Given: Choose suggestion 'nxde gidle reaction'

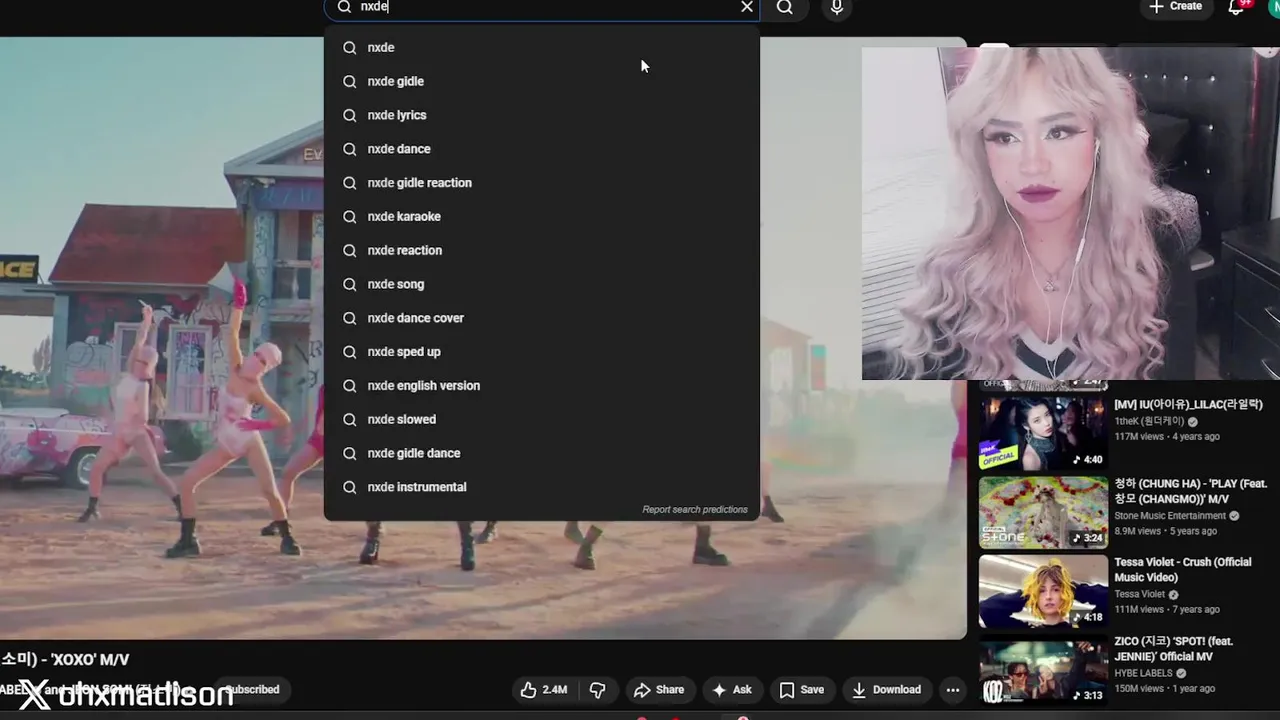Looking at the screenshot, I should click(541, 183).
